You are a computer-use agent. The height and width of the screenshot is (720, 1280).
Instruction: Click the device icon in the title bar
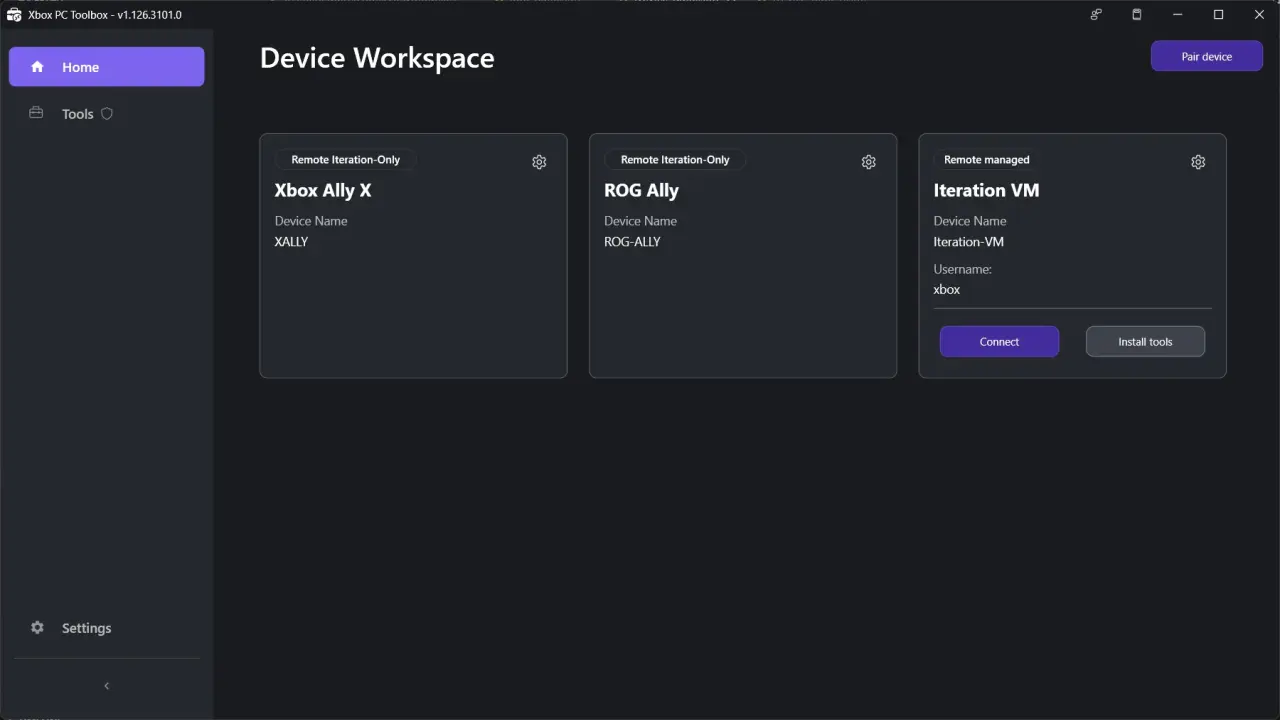[x=1136, y=14]
